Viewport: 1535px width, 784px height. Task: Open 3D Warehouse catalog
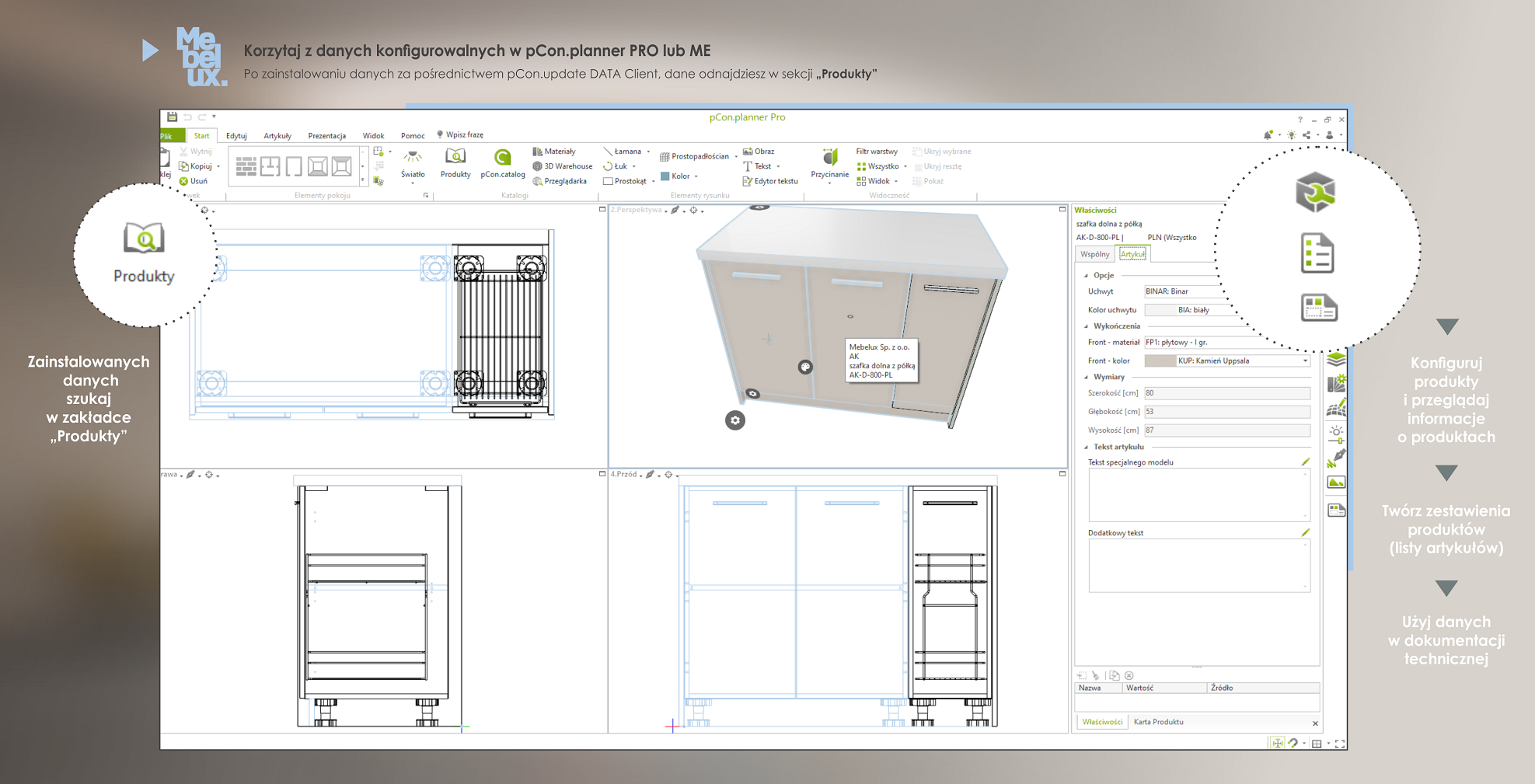click(563, 166)
